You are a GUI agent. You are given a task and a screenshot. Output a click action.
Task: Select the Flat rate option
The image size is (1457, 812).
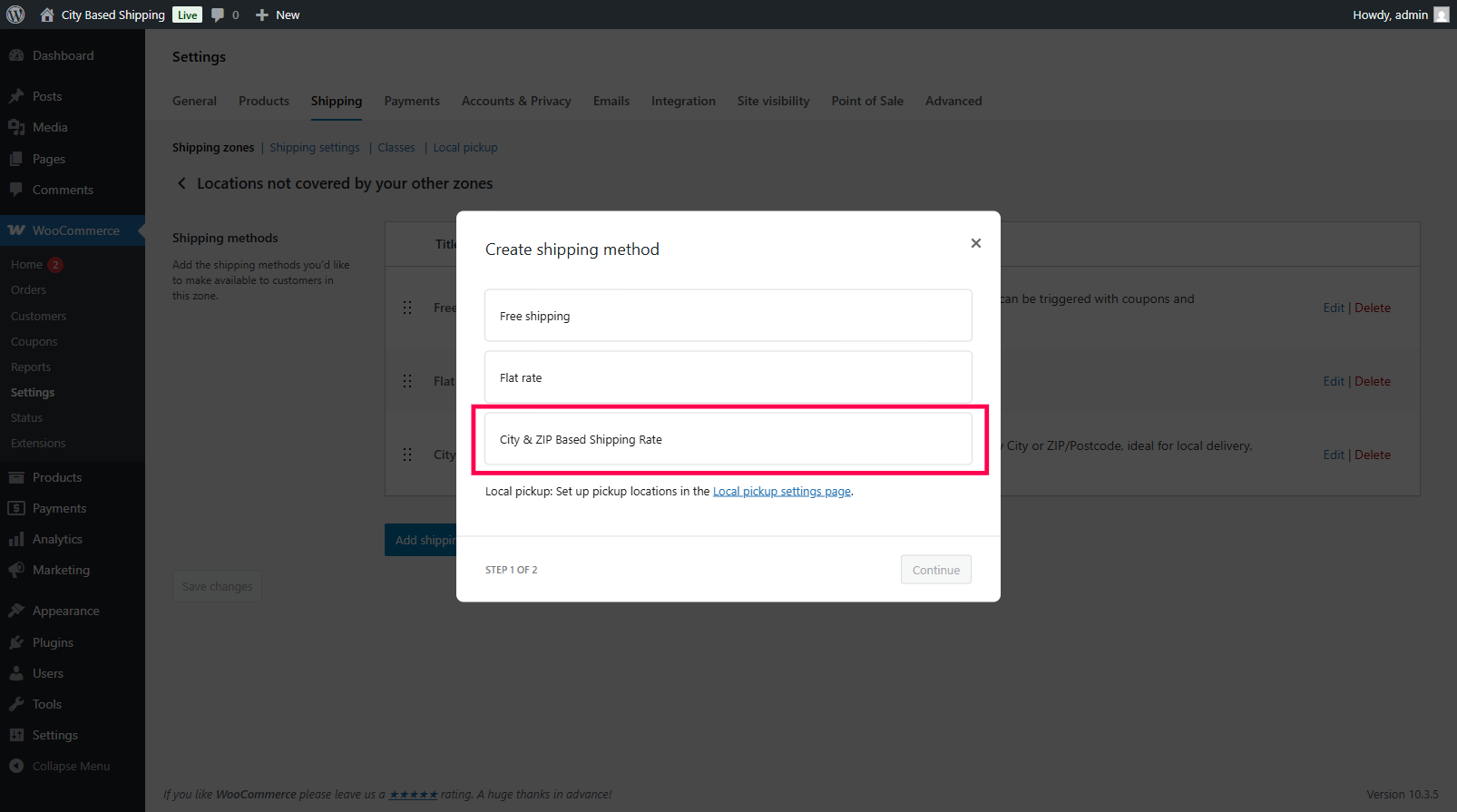[x=728, y=377]
